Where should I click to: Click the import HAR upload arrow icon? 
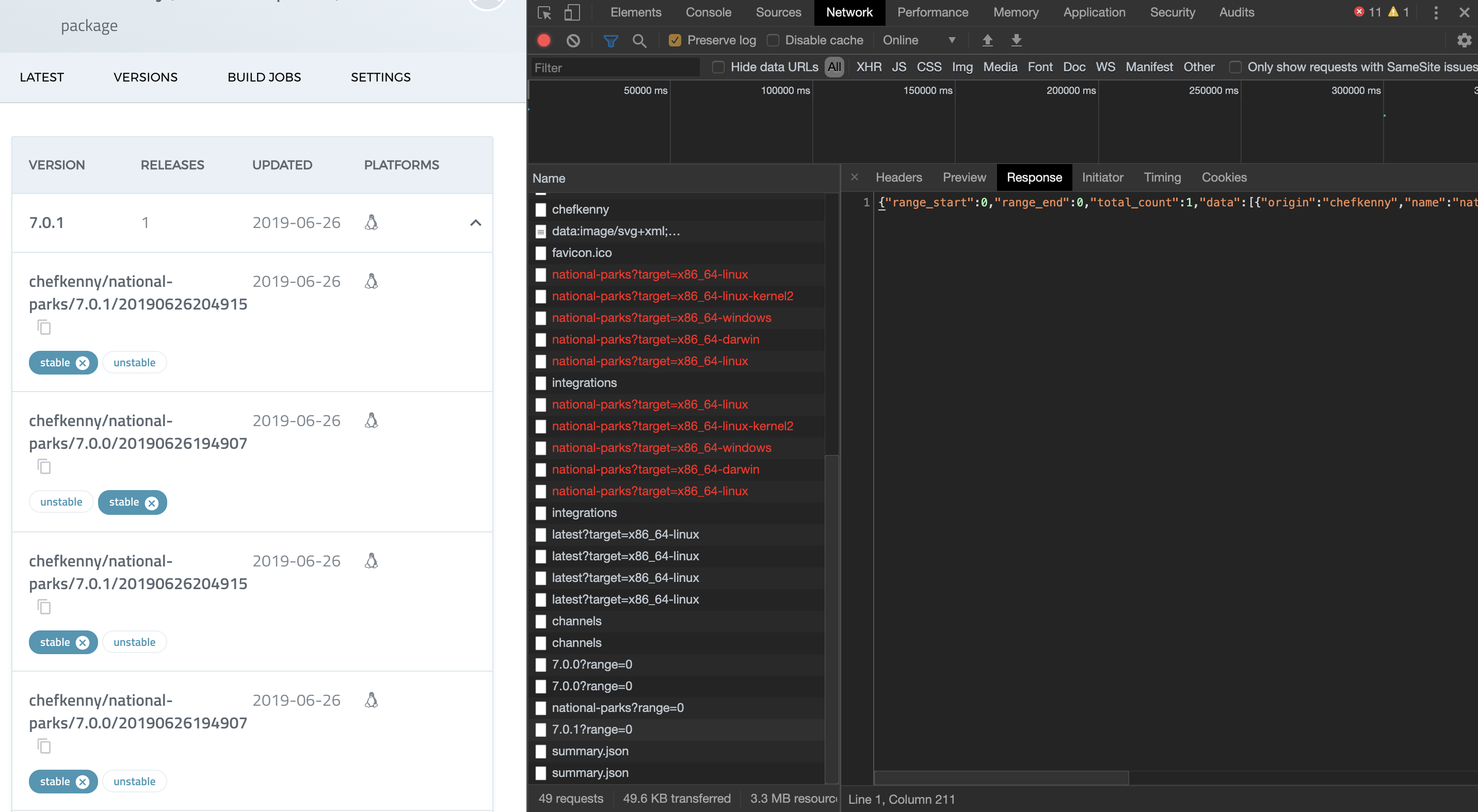(x=987, y=40)
